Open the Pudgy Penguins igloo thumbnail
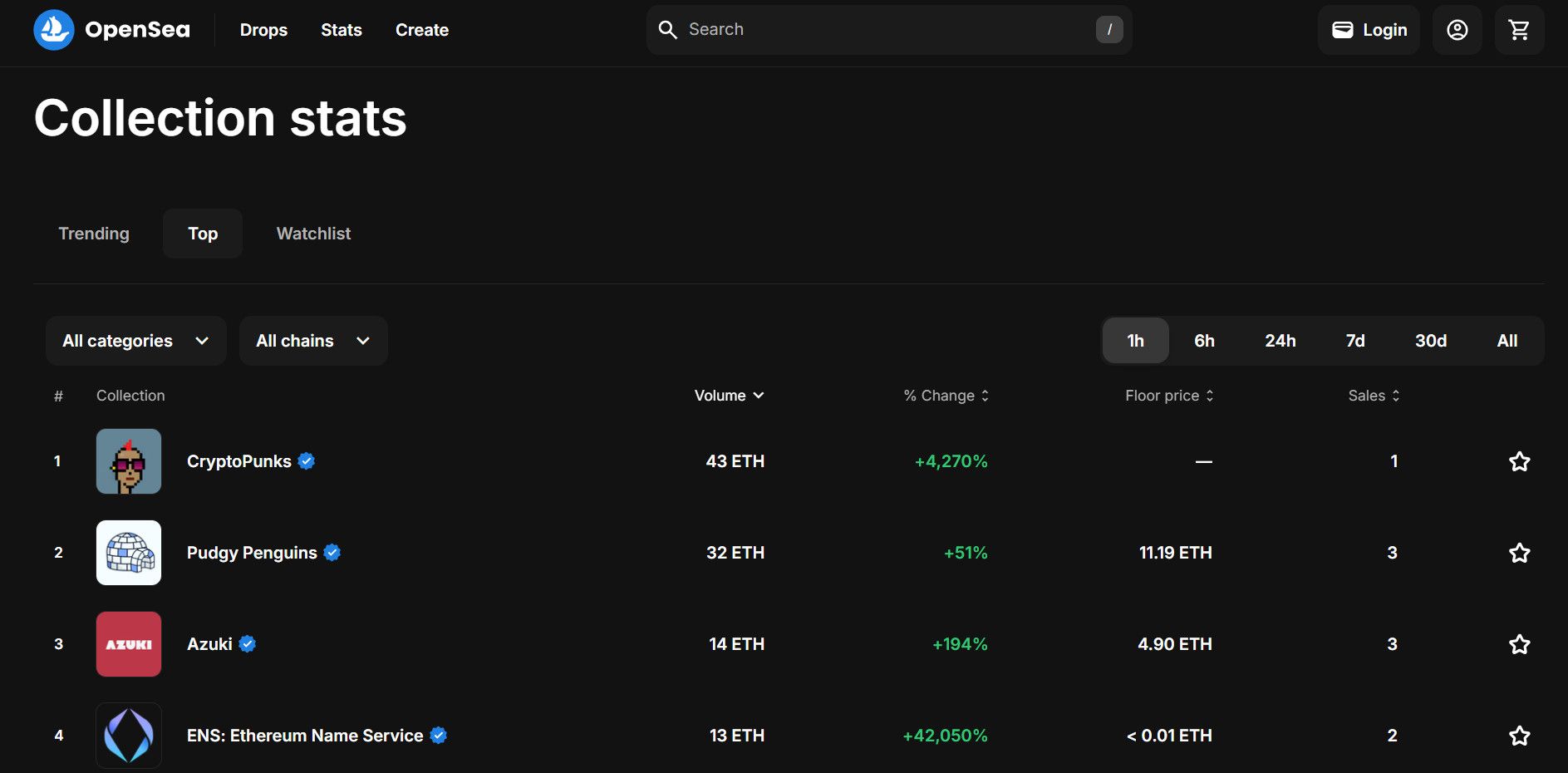The image size is (1568, 773). 129,553
